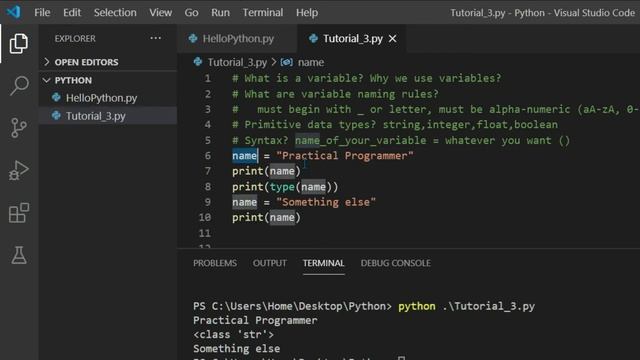Switch to the Debug Console tab
This screenshot has height=360, width=640.
tap(396, 263)
